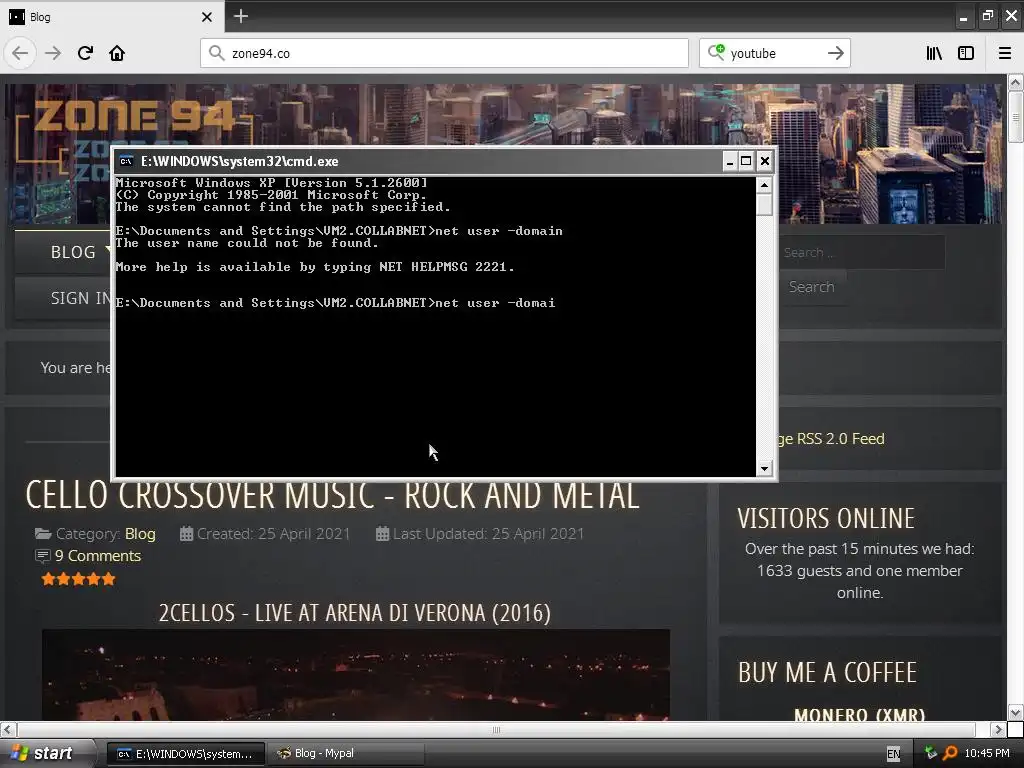Switch to the cmd.exe taskbar button
The image size is (1024, 768).
pyautogui.click(x=186, y=754)
